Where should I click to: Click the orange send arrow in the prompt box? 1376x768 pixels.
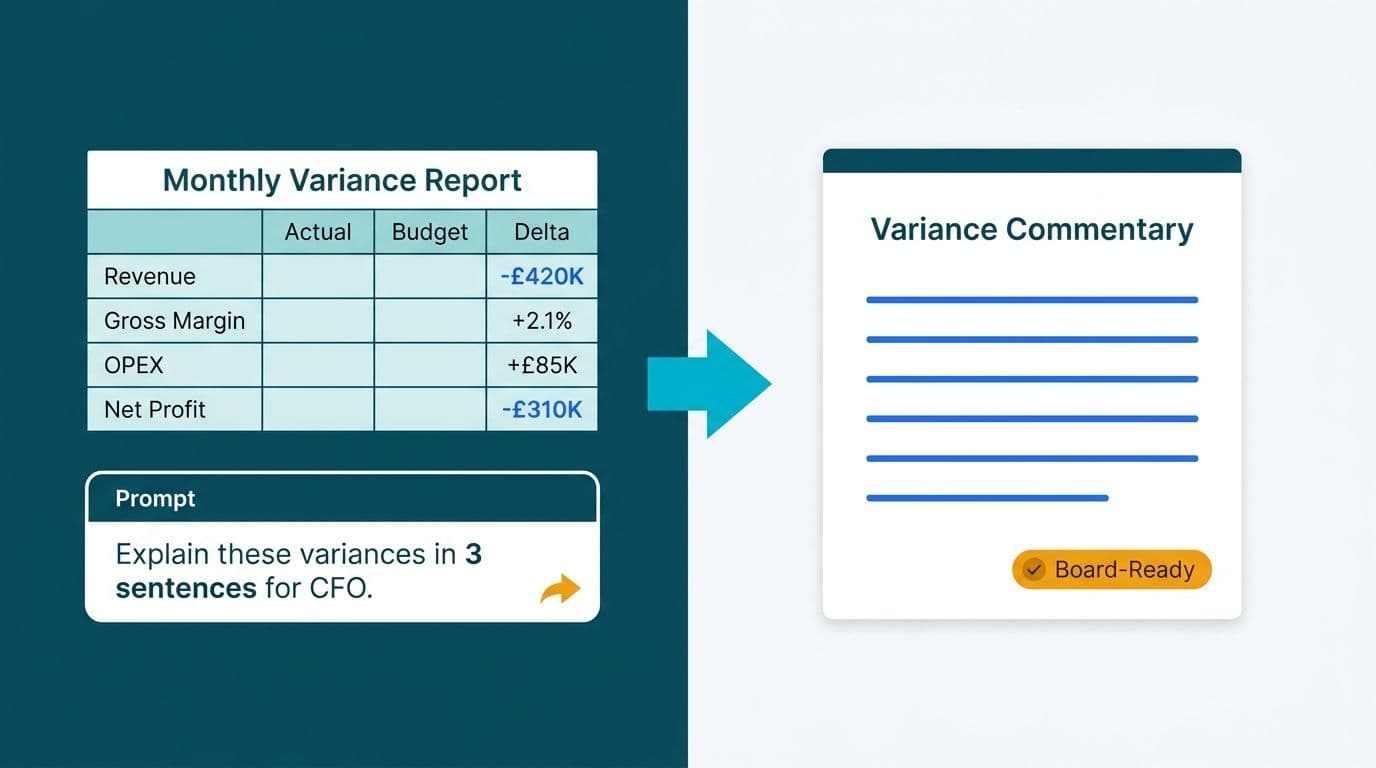pyautogui.click(x=560, y=588)
